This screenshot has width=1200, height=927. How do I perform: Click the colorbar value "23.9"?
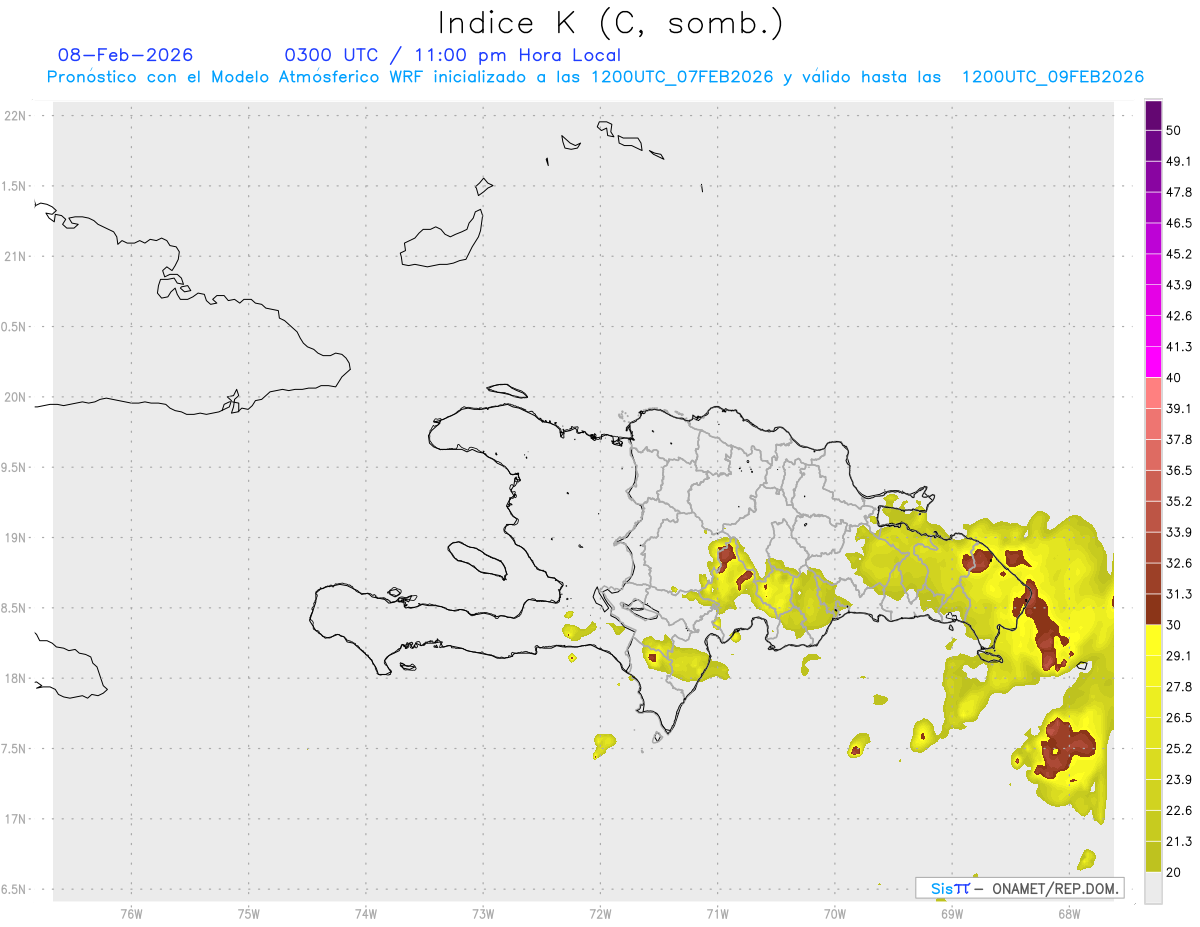click(1179, 780)
